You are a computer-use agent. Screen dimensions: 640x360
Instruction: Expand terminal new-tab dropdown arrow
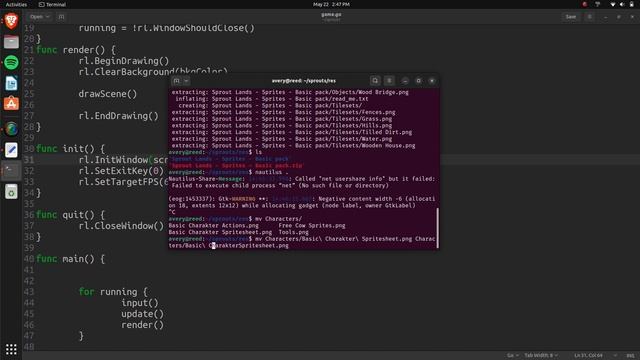186,81
